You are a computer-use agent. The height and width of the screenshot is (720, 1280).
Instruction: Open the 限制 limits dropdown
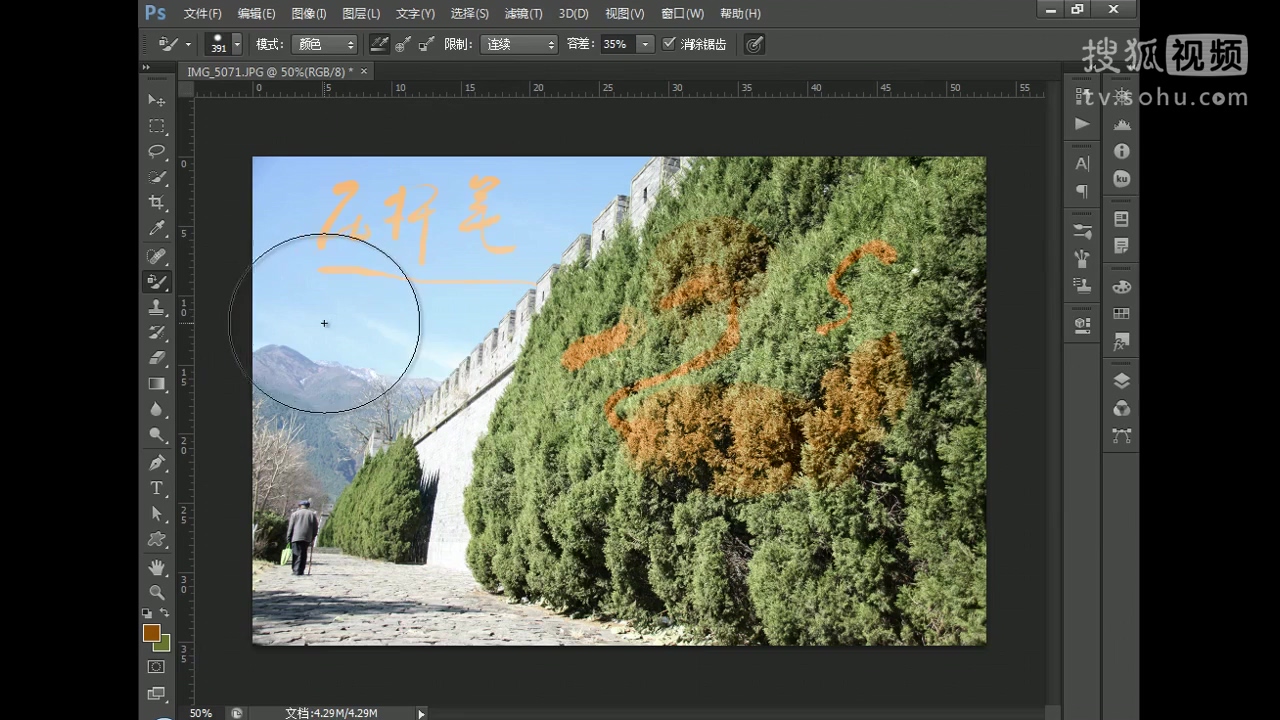(x=519, y=44)
